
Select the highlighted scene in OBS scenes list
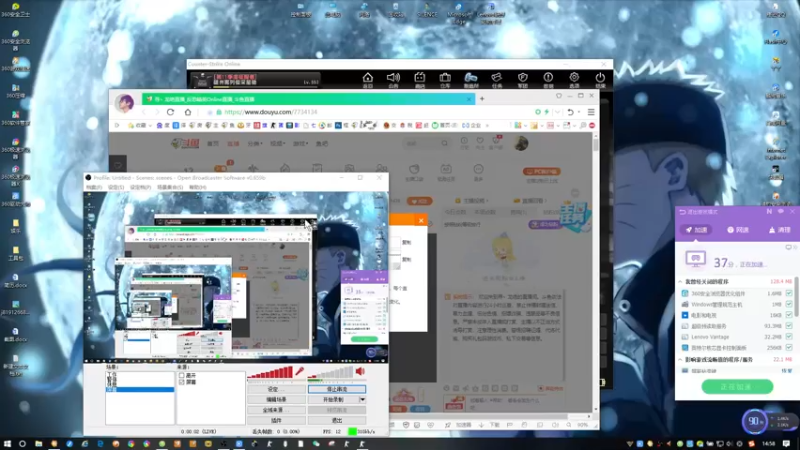[140, 389]
